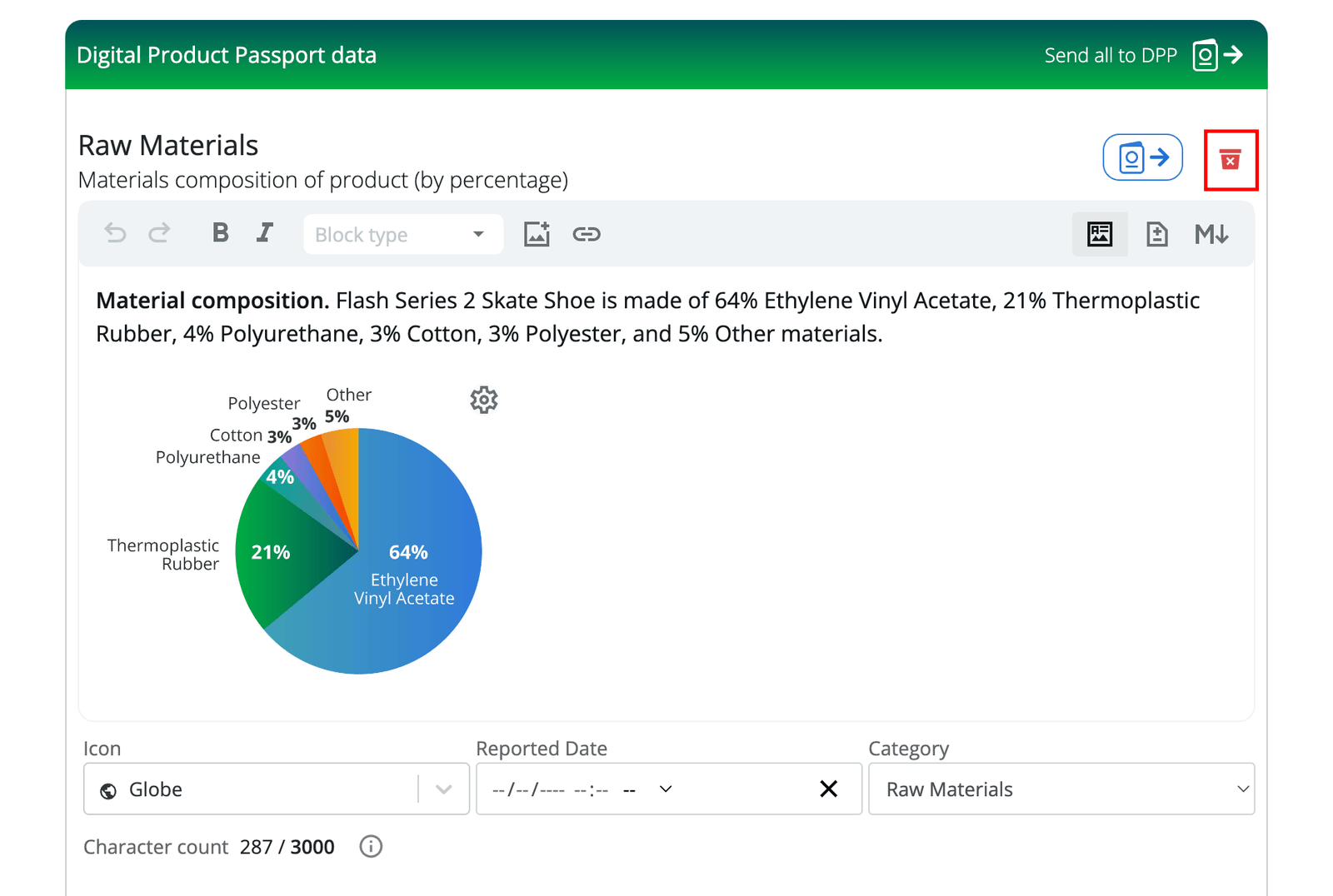This screenshot has height=896, width=1333.
Task: Open the Block type dropdown
Action: [402, 234]
